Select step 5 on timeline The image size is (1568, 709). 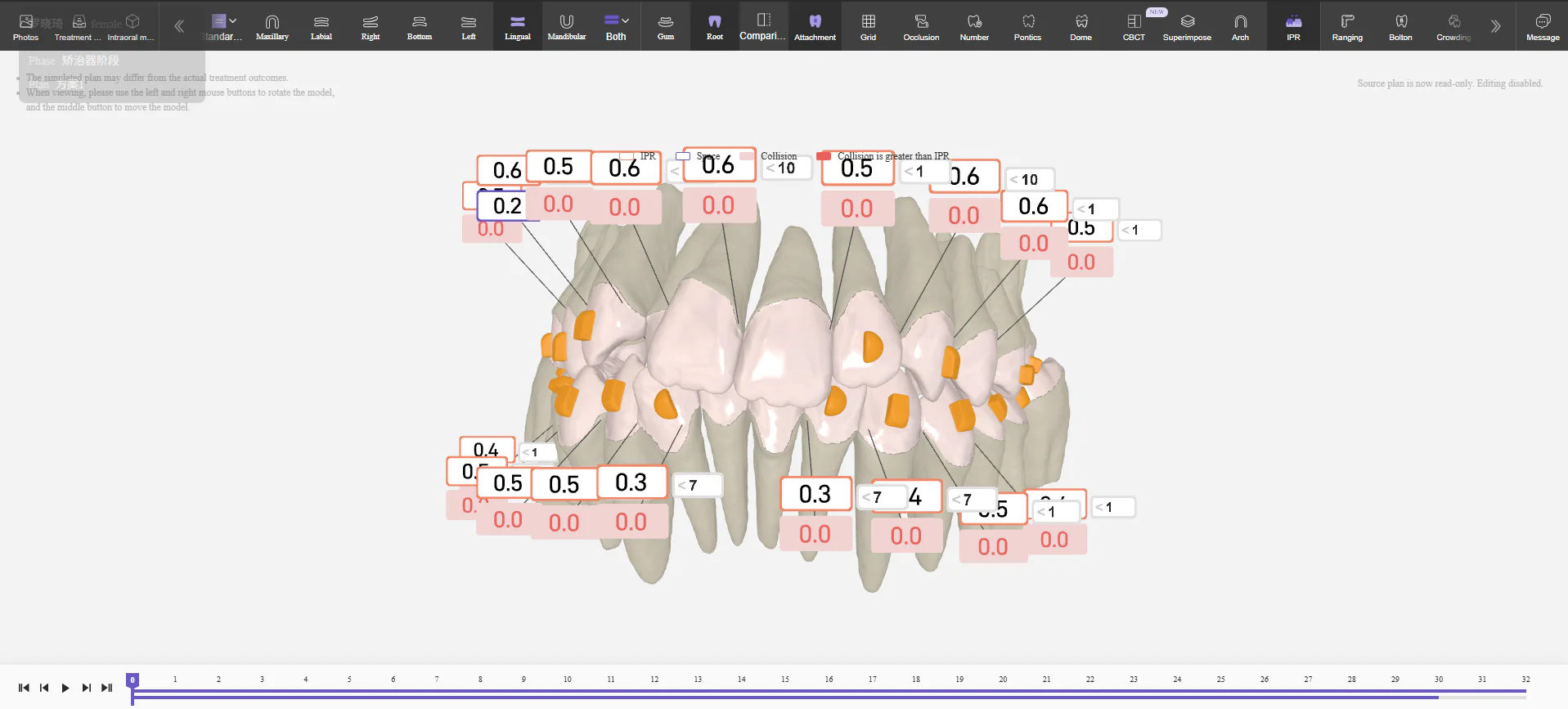click(349, 680)
